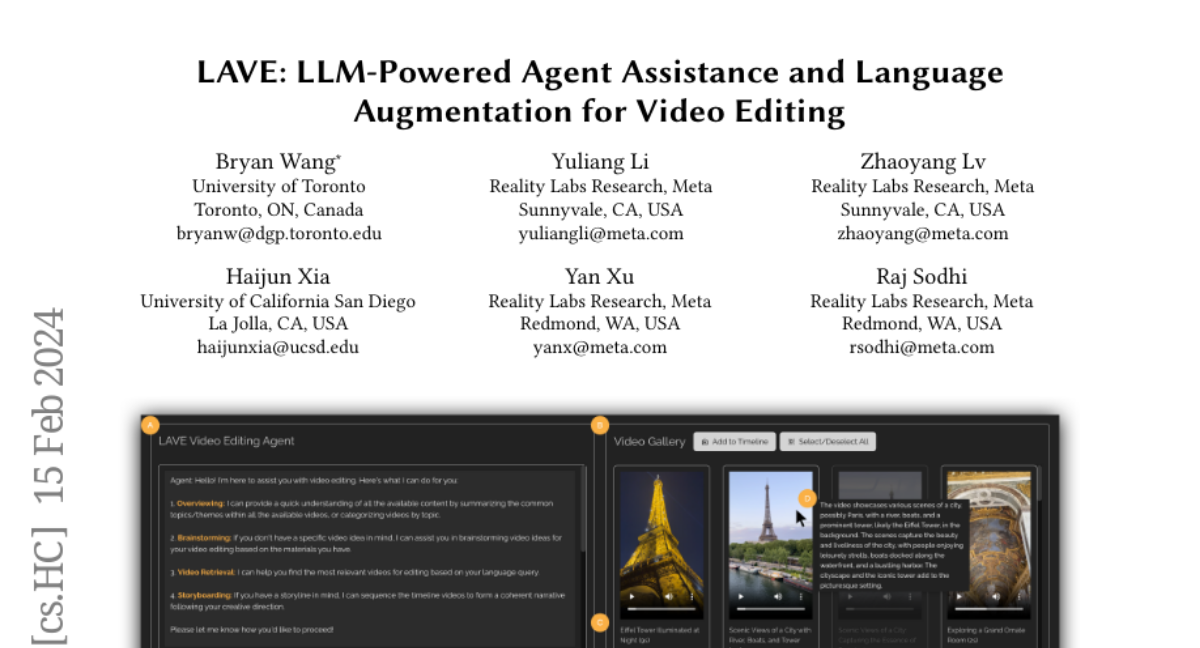Open more options on Eiffel Tower night video

click(x=692, y=596)
